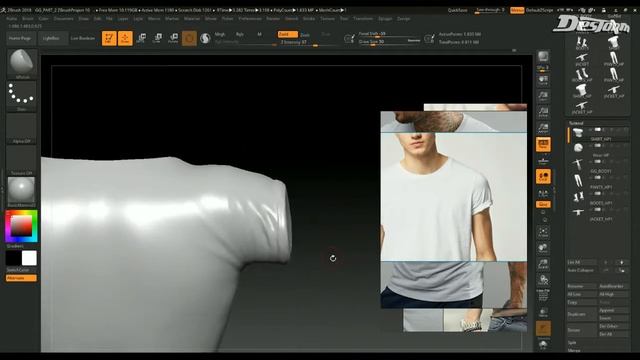Select the GG_BODY1 subtool thumbnail
640x360 pixels.
pos(578,164)
